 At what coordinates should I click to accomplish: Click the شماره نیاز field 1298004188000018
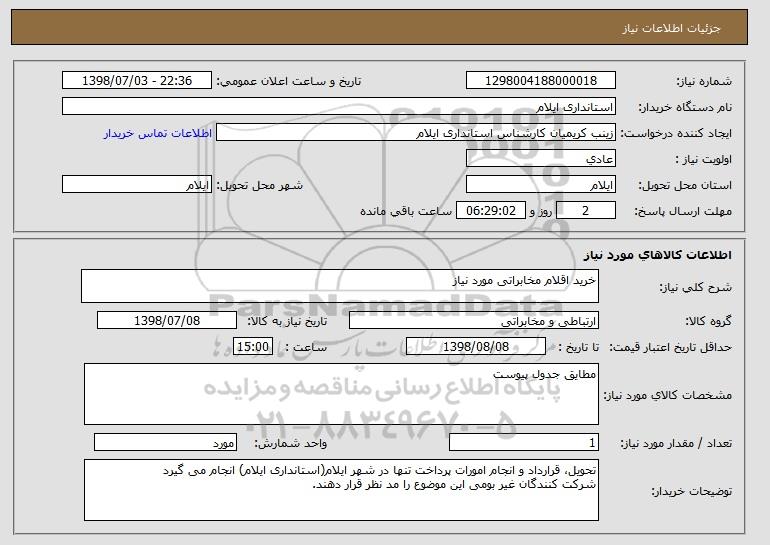541,81
